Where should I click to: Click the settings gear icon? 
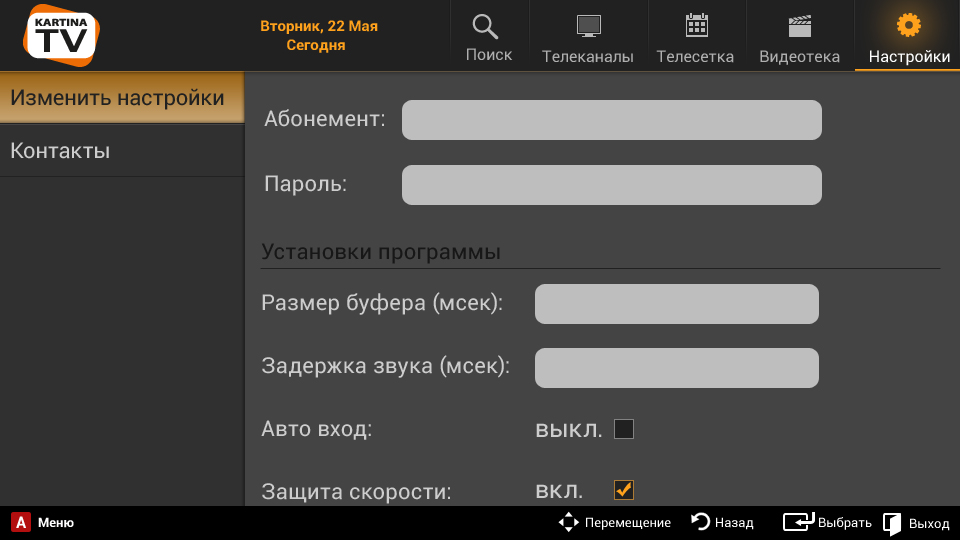pyautogui.click(x=908, y=26)
